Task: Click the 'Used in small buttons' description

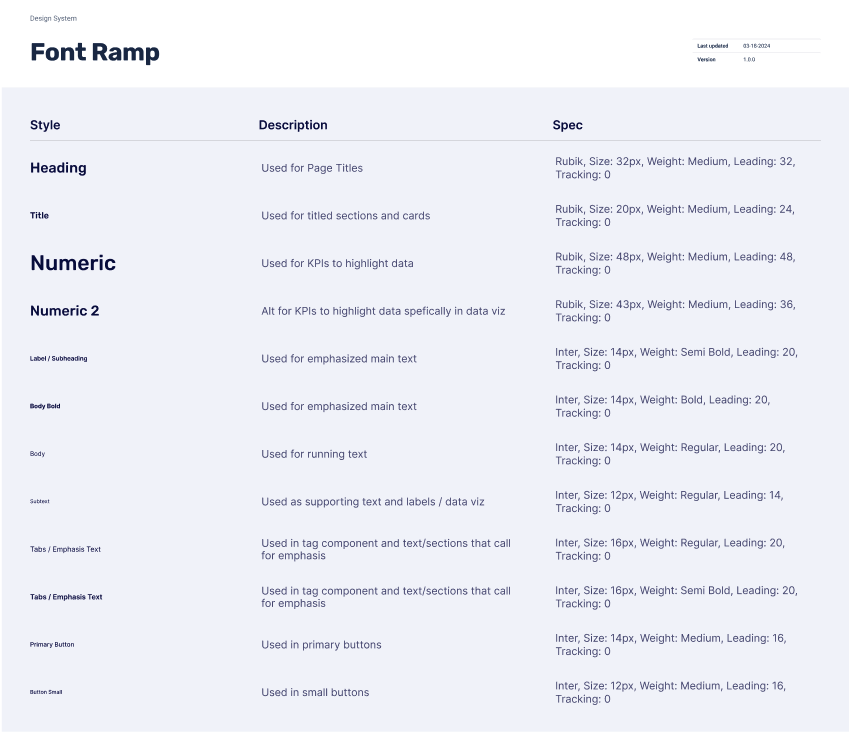Action: (x=315, y=692)
